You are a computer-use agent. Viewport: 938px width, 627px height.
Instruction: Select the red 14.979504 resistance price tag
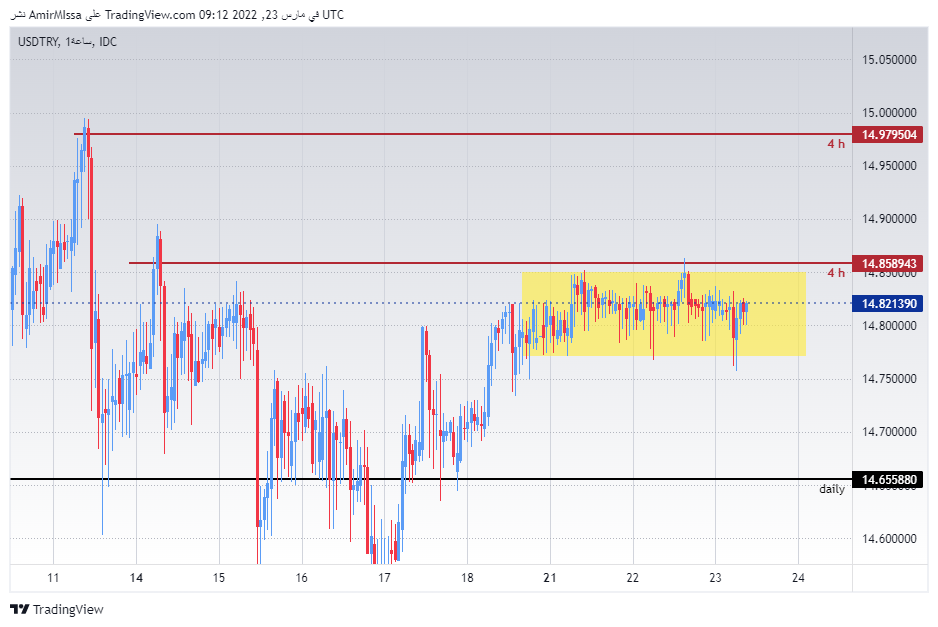click(x=888, y=135)
